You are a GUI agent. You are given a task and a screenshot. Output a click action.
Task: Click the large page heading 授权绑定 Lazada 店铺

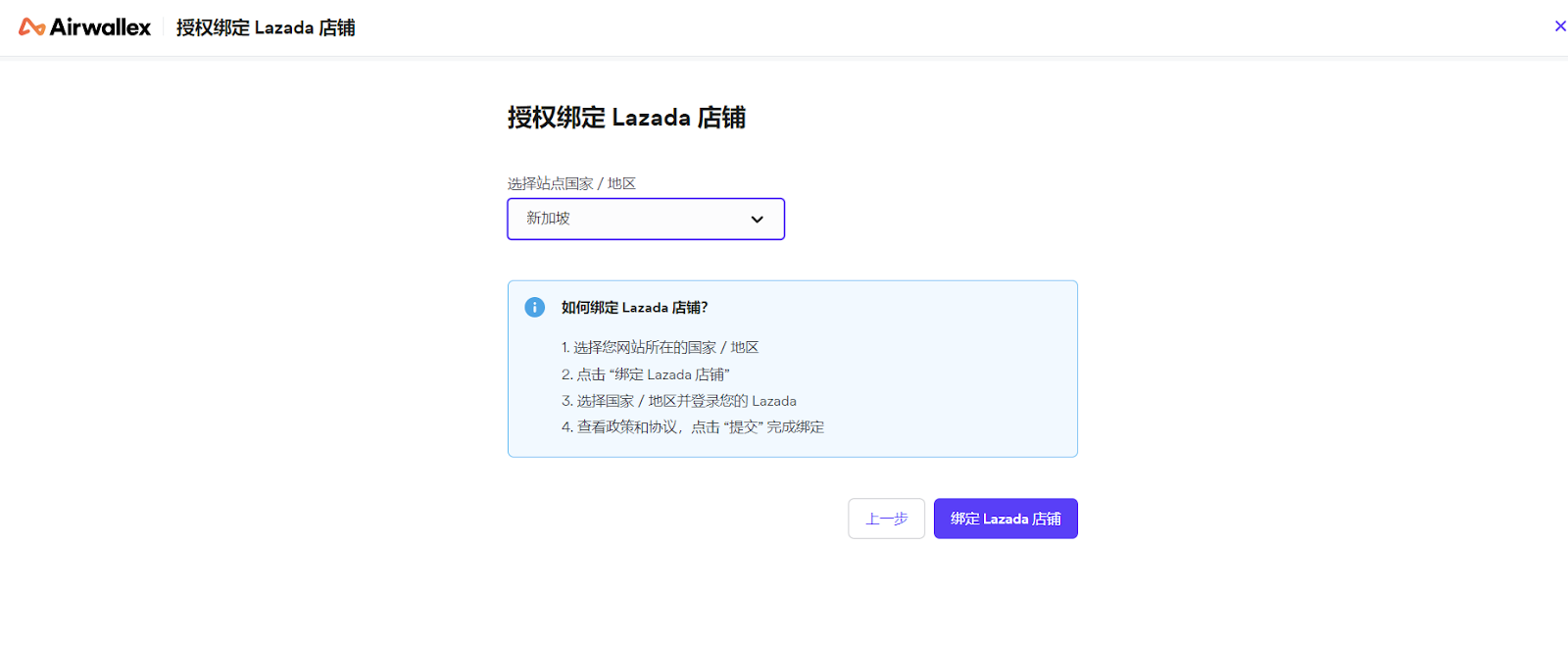[626, 118]
